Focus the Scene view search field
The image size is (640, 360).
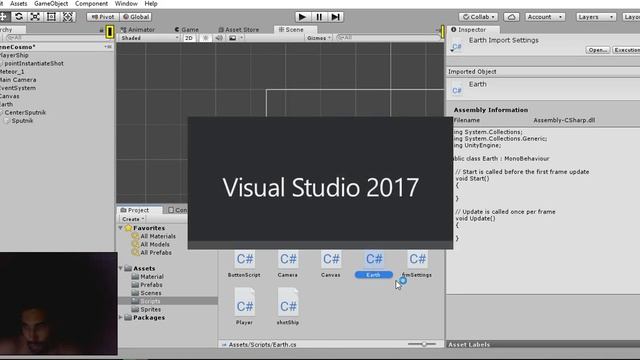(387, 38)
